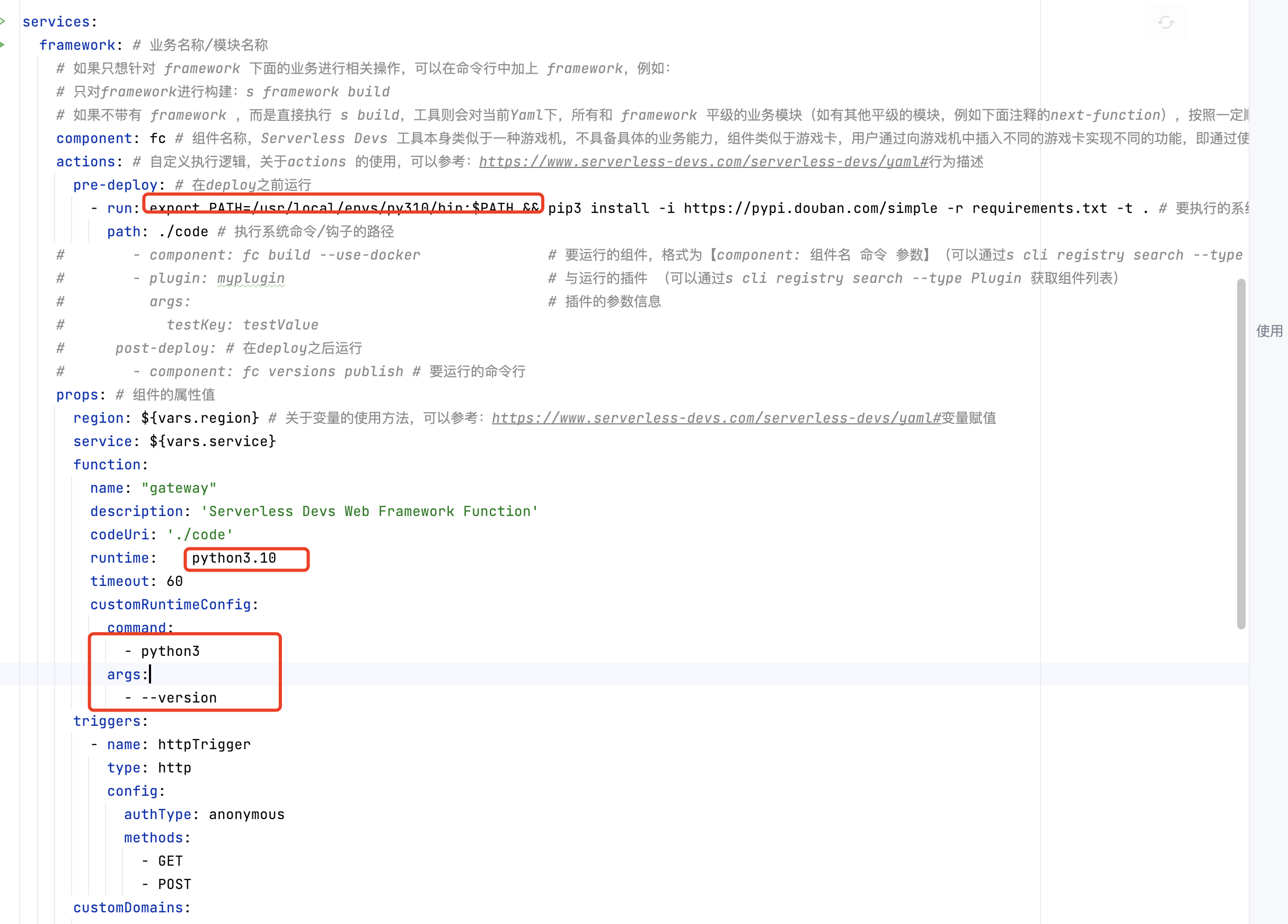Click "testKey: testValue" commented line

pyautogui.click(x=243, y=325)
